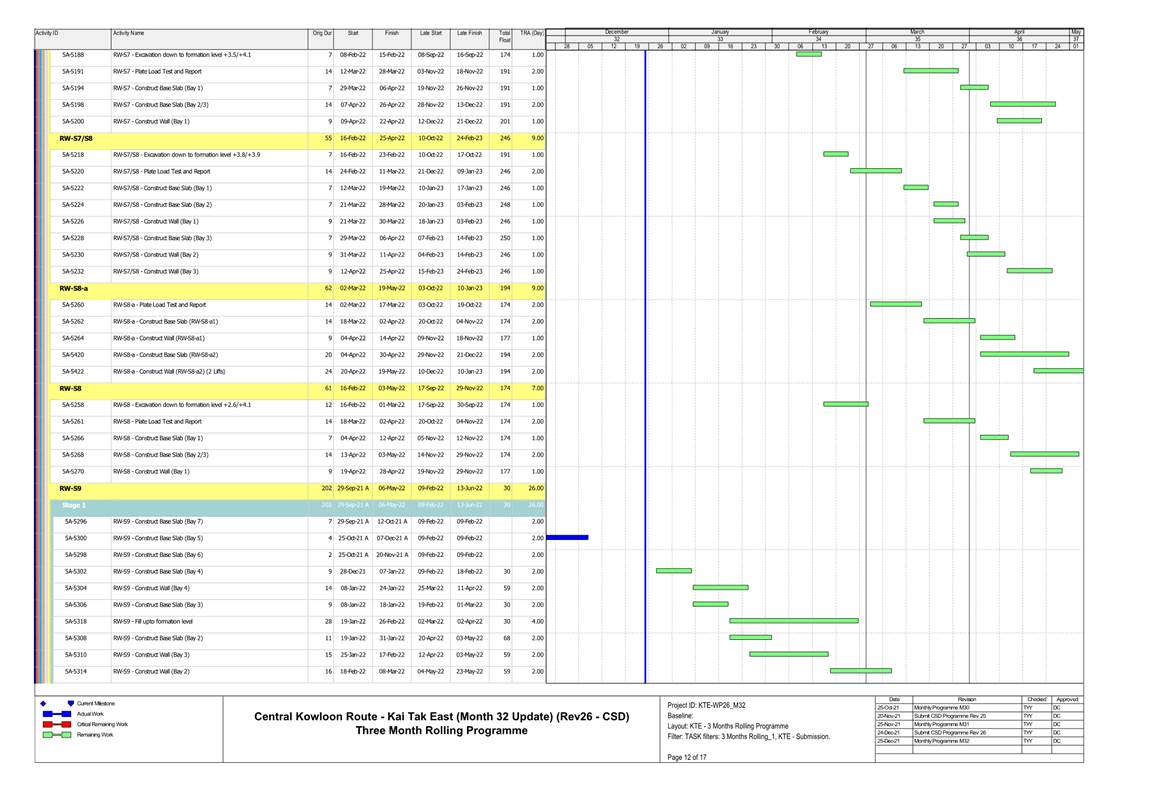Click the February month header in the timescale
This screenshot has width=1149, height=812.
point(817,31)
